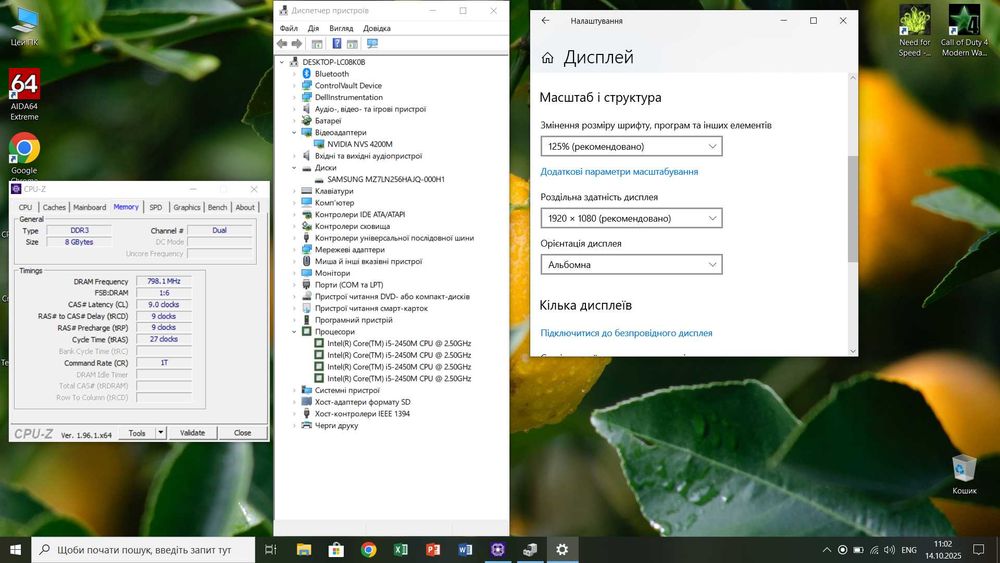The width and height of the screenshot is (1000, 563).
Task: Select SAMSUNG MZ7LN256HAJQ-000H1 disk entry
Action: (x=386, y=179)
